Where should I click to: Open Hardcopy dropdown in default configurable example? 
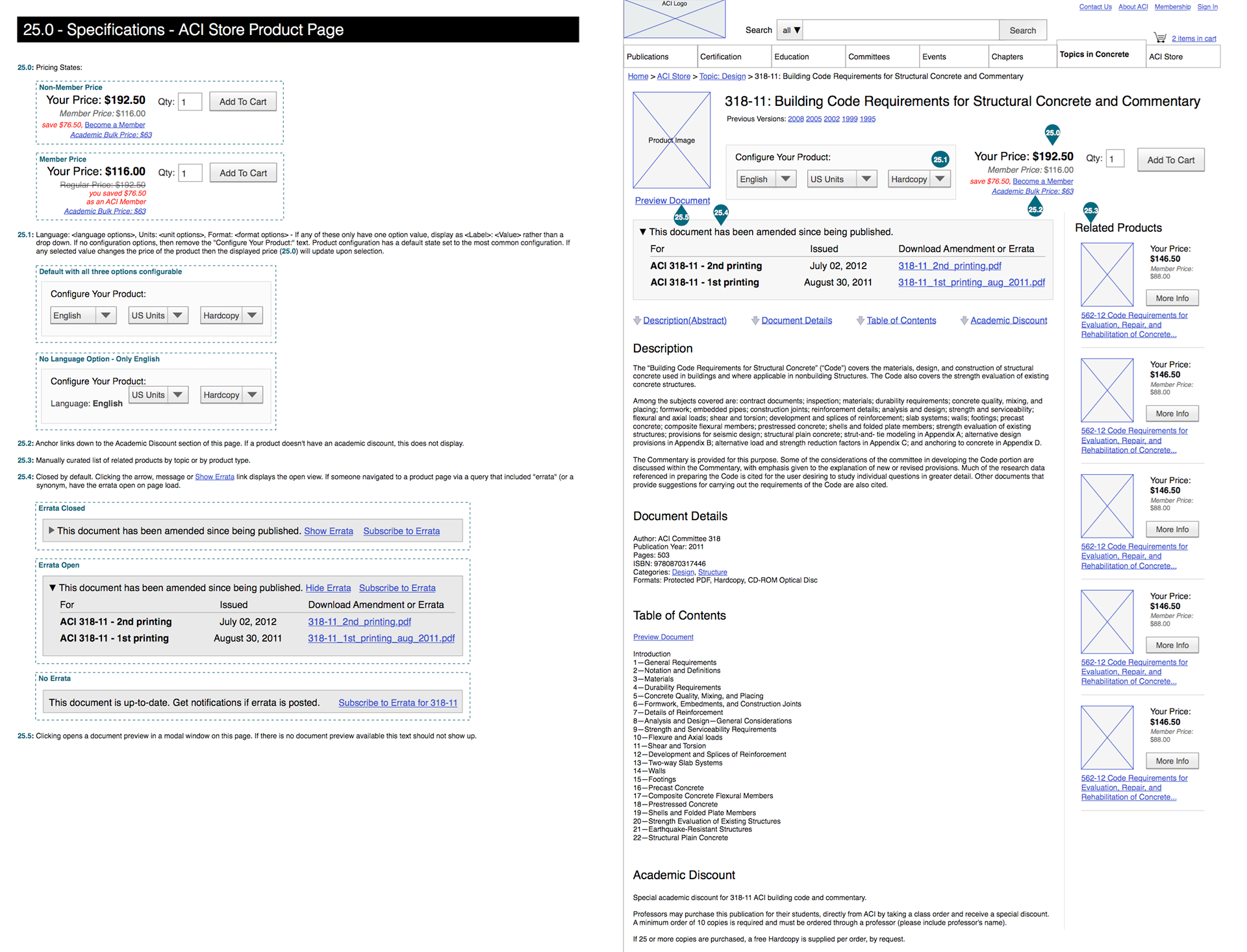coord(232,316)
